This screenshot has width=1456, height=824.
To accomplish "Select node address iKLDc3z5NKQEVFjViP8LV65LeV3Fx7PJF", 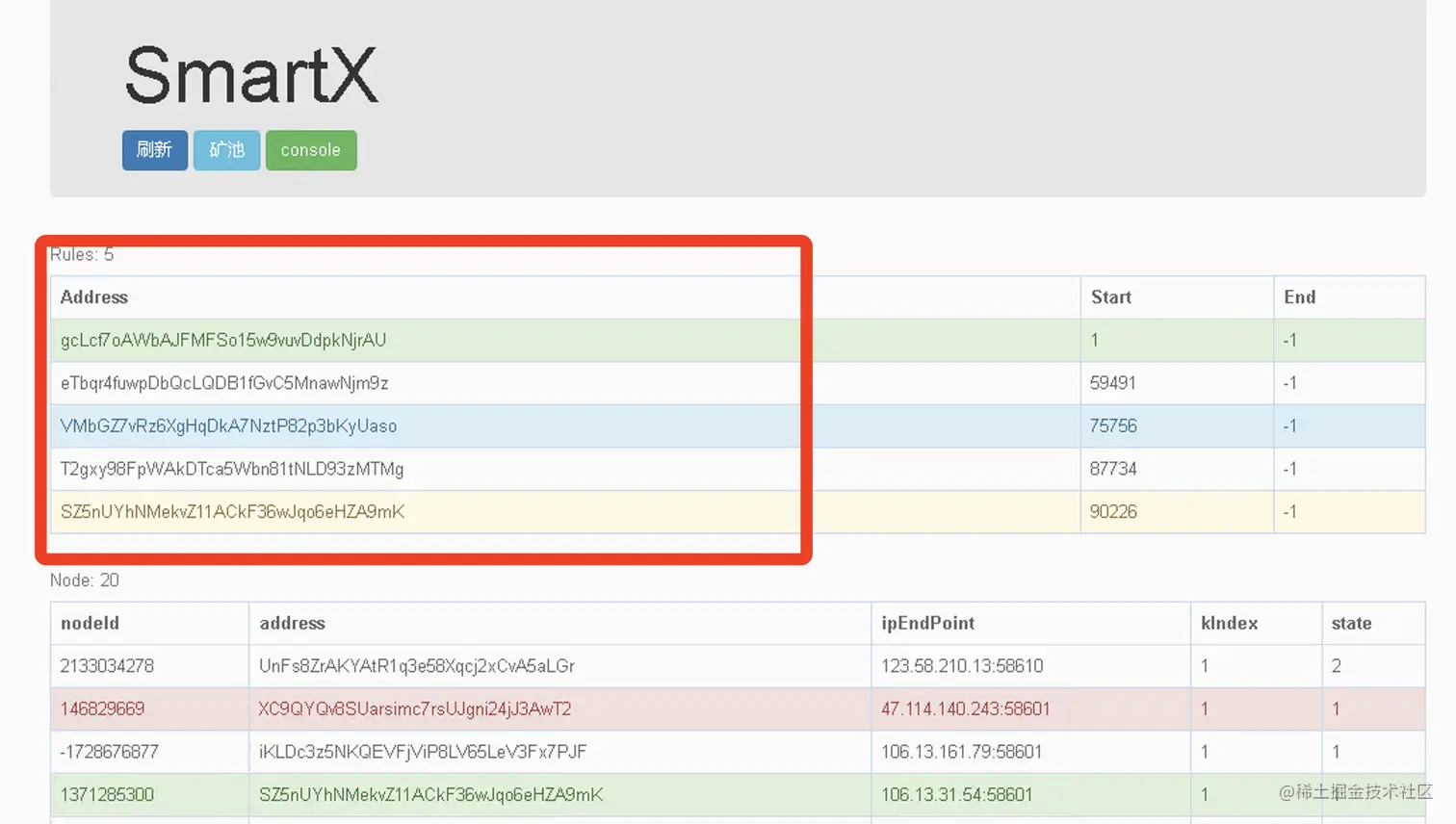I will 423,752.
